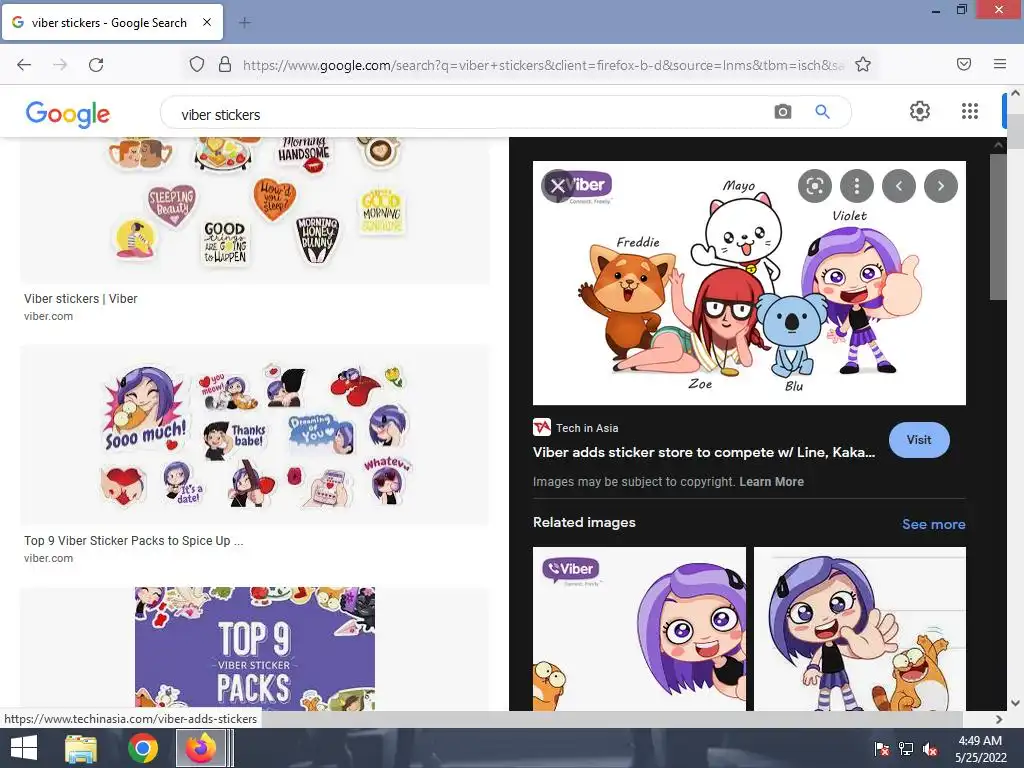Open the tracking protection shield icon

(197, 65)
